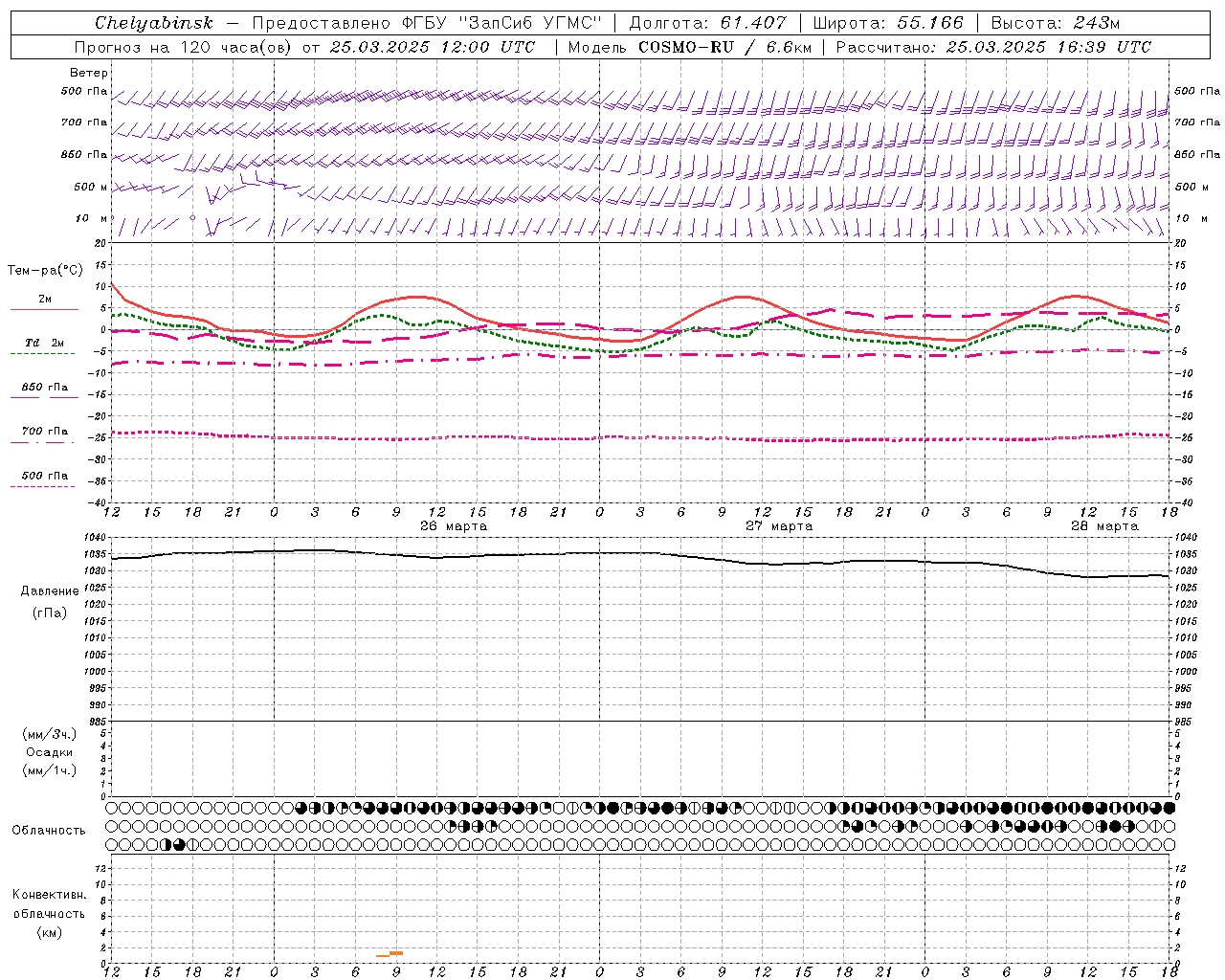This screenshot has width=1225, height=980.
Task: Click the solid red line sample under '2м'
Action: click(x=44, y=309)
